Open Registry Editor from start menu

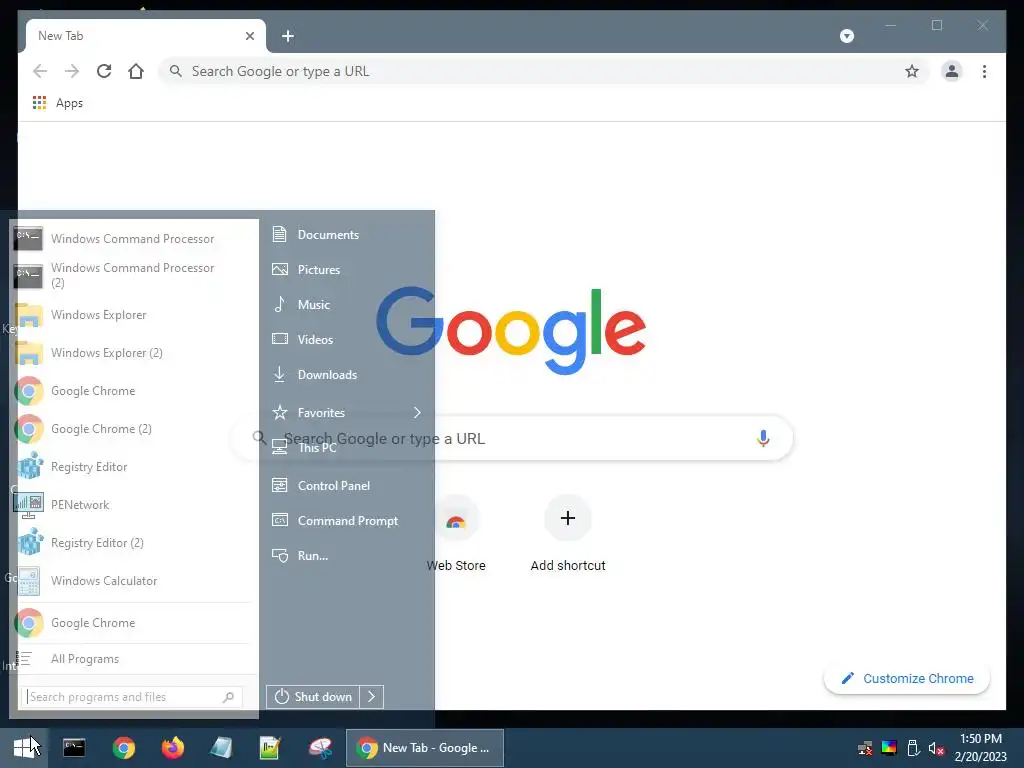pyautogui.click(x=133, y=467)
